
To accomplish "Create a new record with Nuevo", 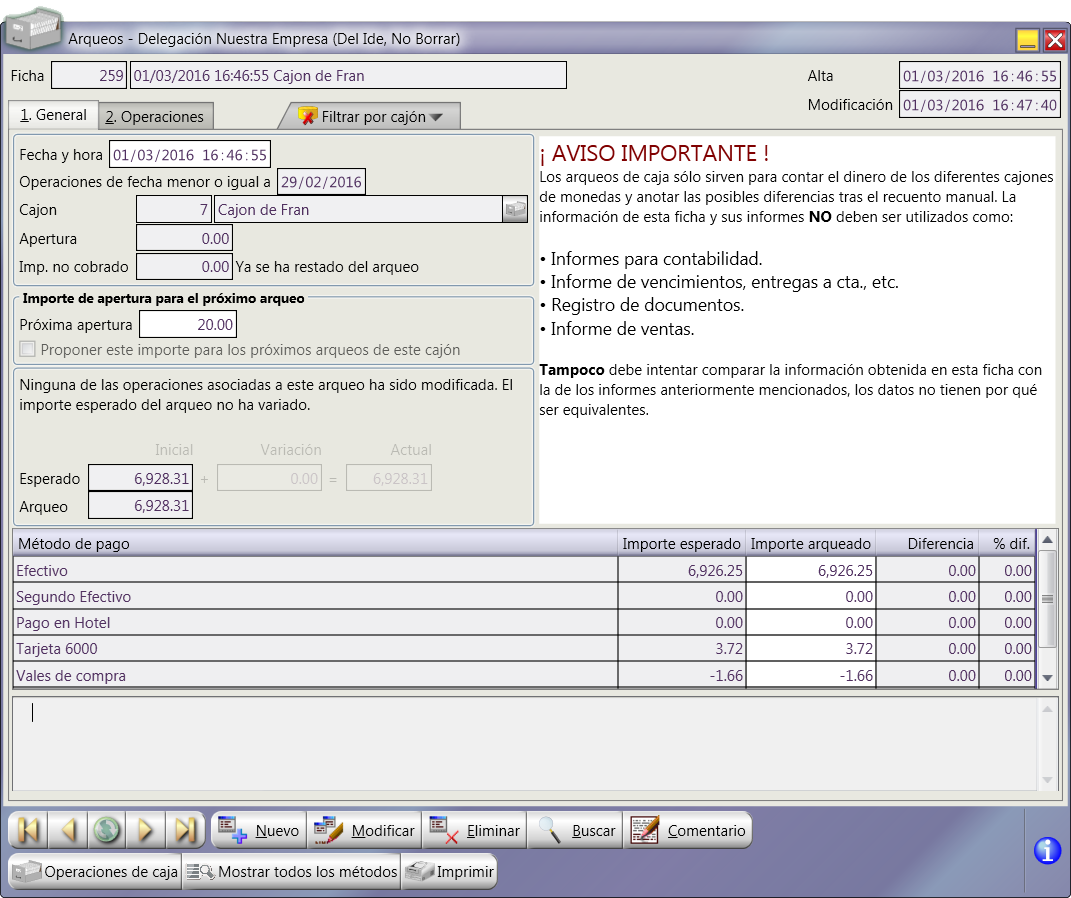I will point(260,830).
